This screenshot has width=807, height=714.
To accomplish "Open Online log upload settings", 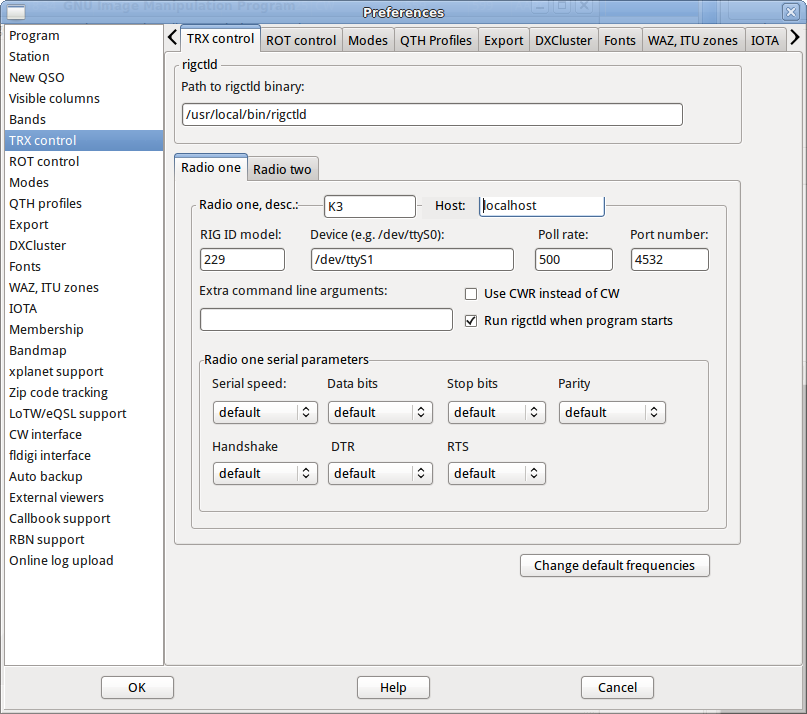I will [61, 560].
